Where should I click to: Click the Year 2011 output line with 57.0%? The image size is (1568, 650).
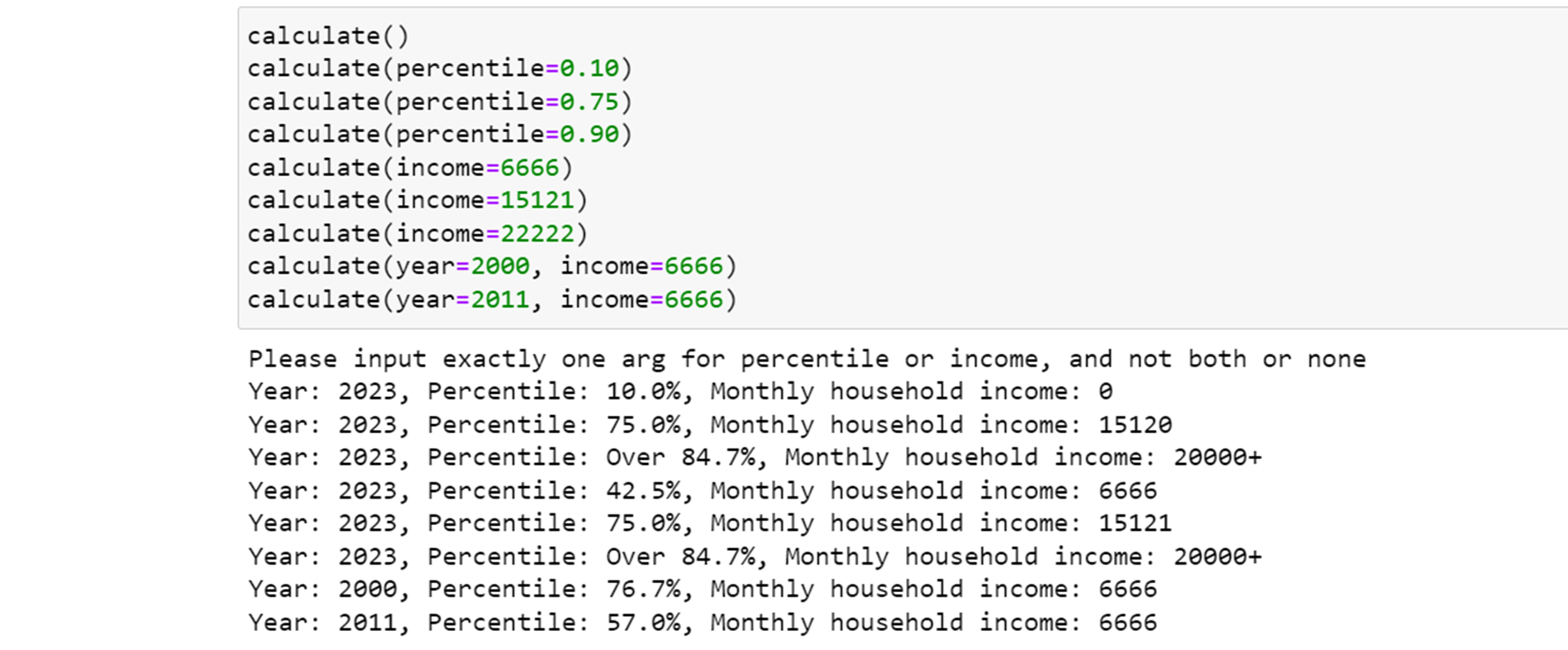[x=702, y=623]
